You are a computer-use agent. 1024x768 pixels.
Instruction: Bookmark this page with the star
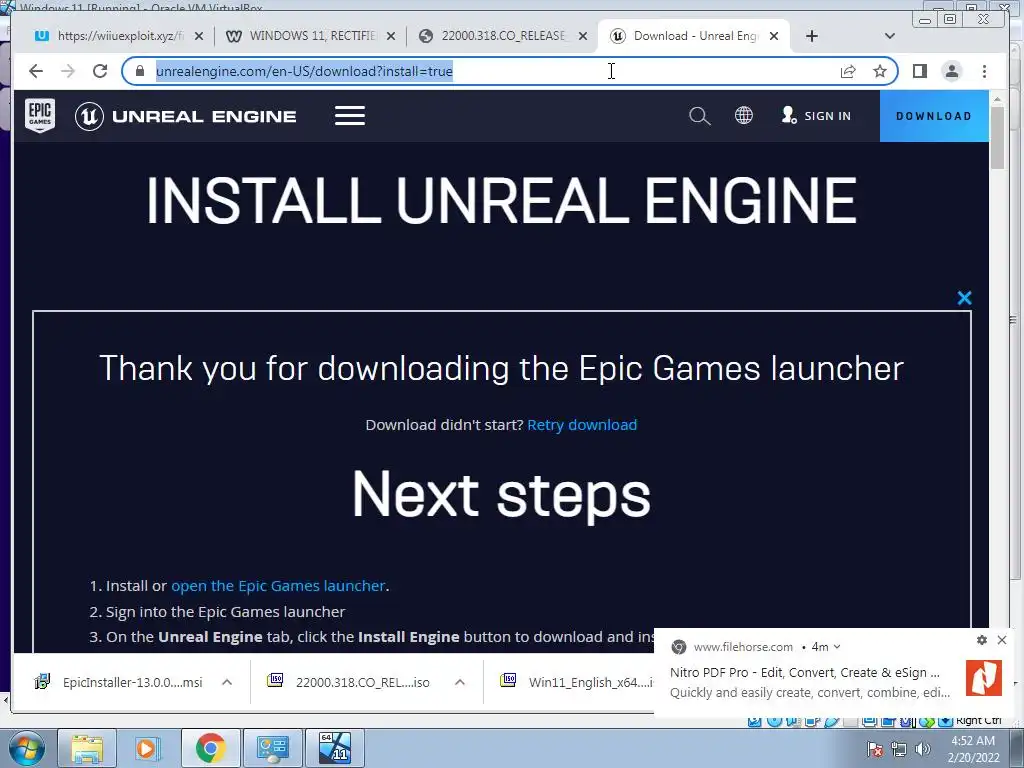(x=880, y=71)
